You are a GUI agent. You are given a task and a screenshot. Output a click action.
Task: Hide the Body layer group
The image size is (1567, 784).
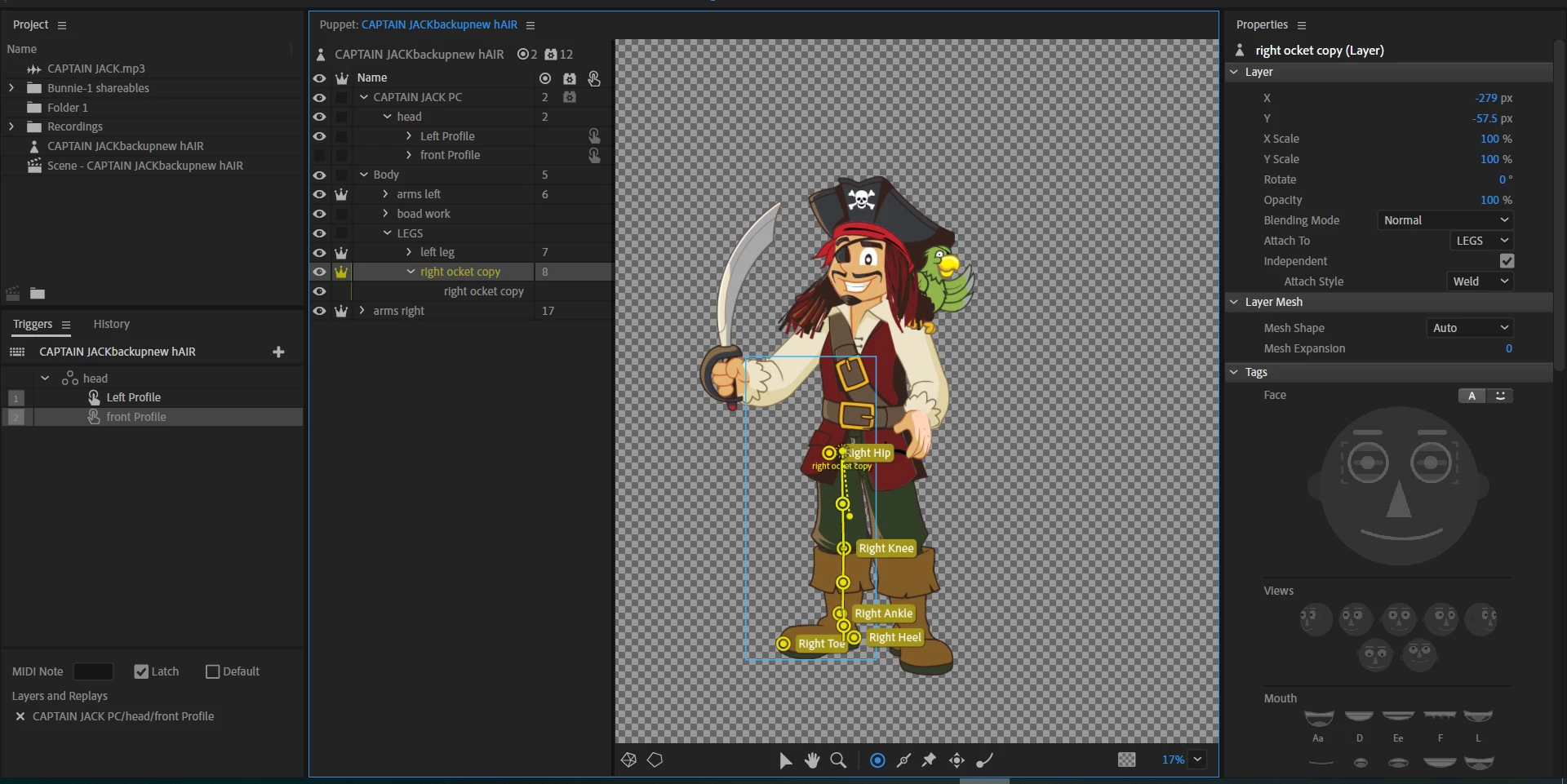click(x=319, y=175)
